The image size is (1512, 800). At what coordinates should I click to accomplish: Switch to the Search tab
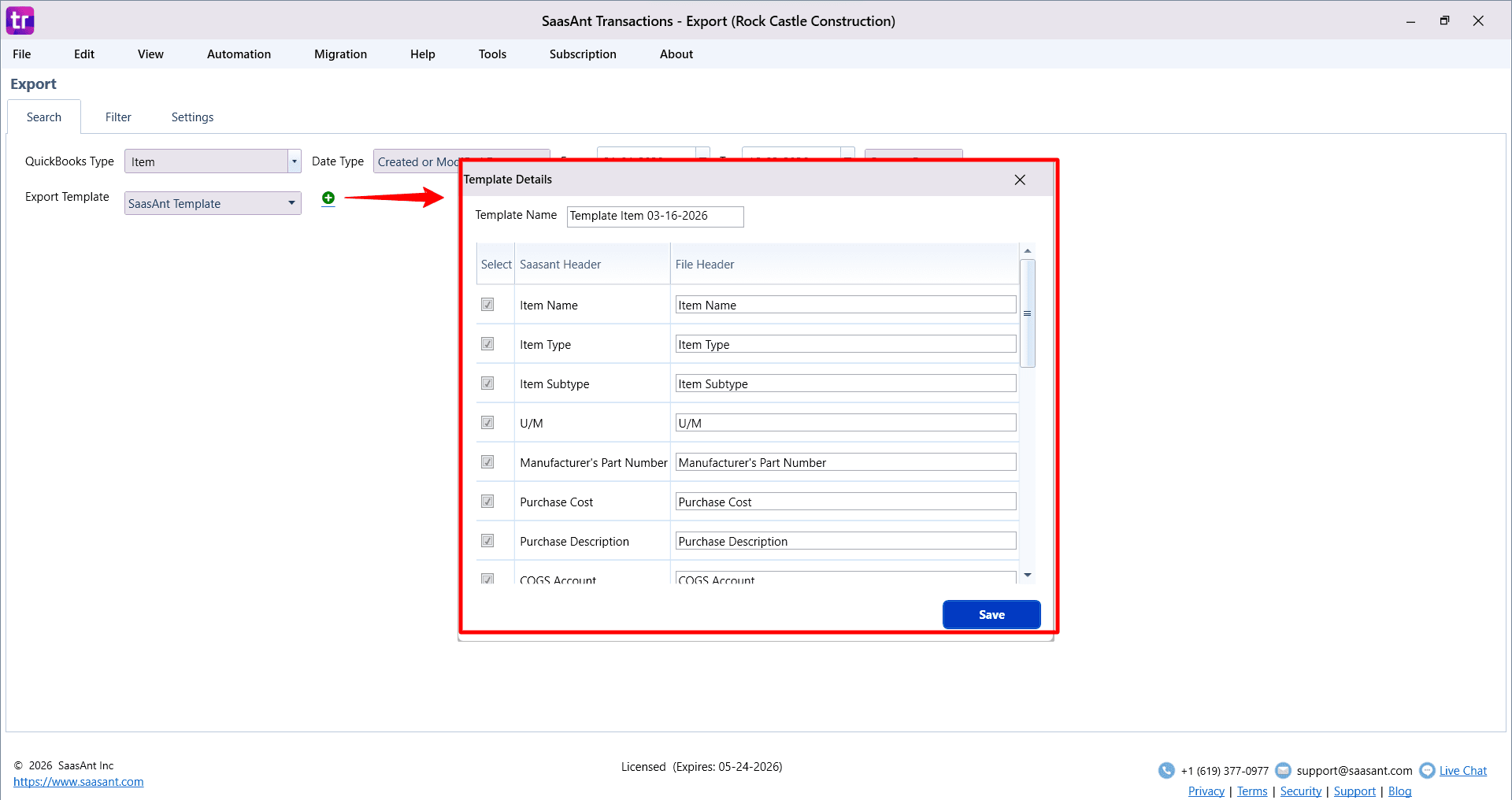pyautogui.click(x=44, y=117)
